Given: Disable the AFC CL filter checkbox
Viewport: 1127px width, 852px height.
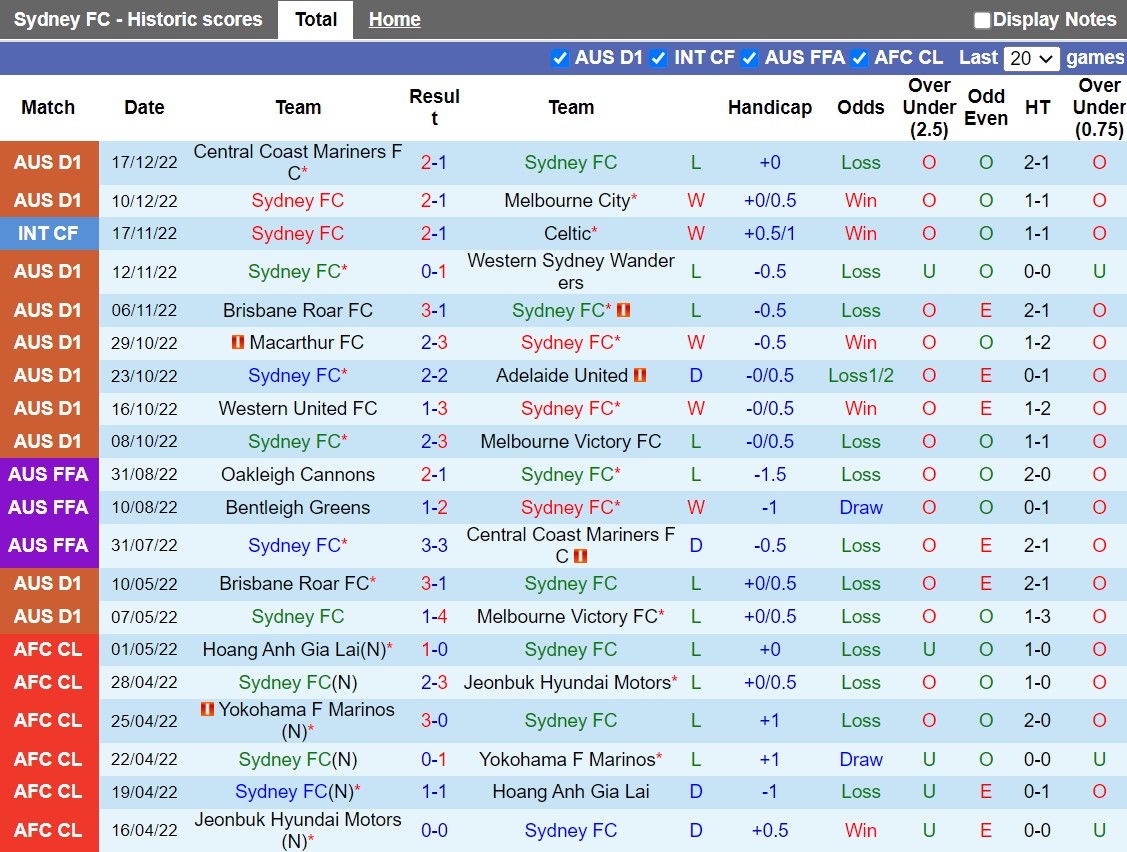Looking at the screenshot, I should coord(859,58).
